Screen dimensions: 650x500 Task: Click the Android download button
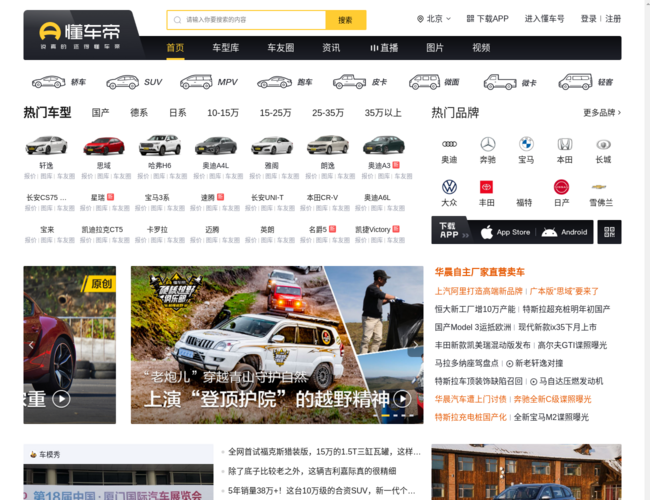[564, 232]
